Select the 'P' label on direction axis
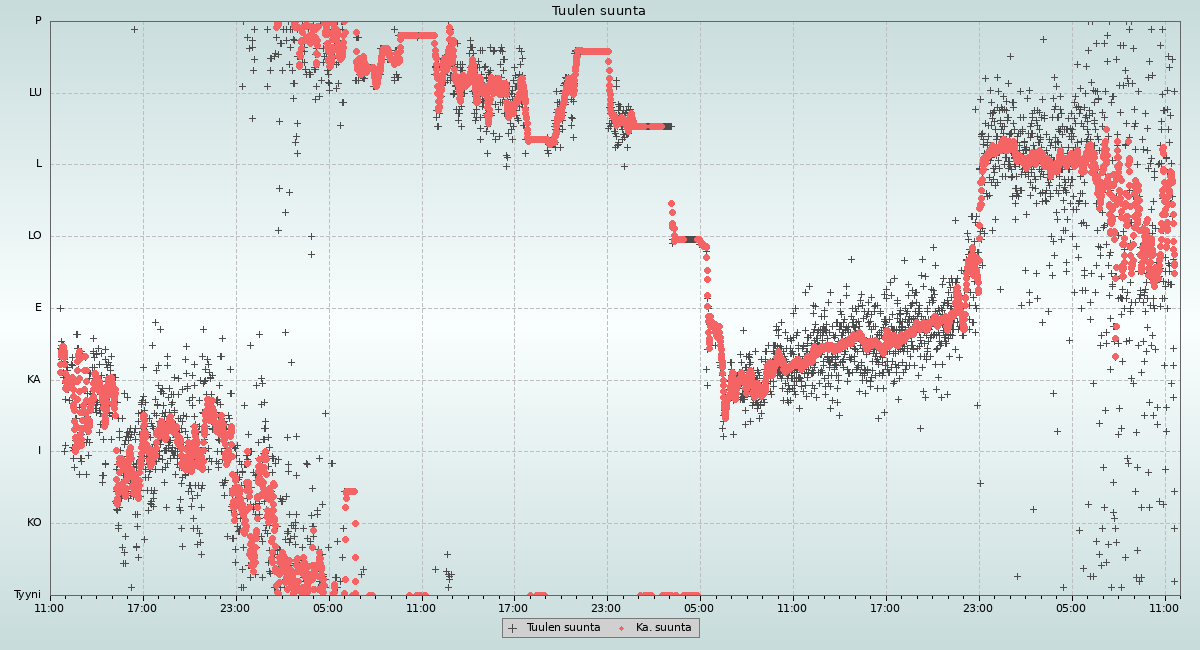Screen dimensions: 1200x650 (x=38, y=21)
